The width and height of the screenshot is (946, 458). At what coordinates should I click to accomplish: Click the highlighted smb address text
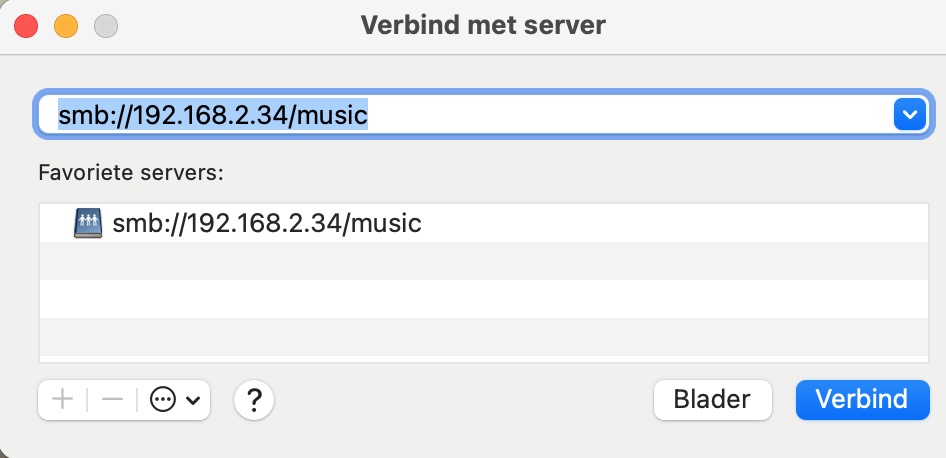coord(213,114)
